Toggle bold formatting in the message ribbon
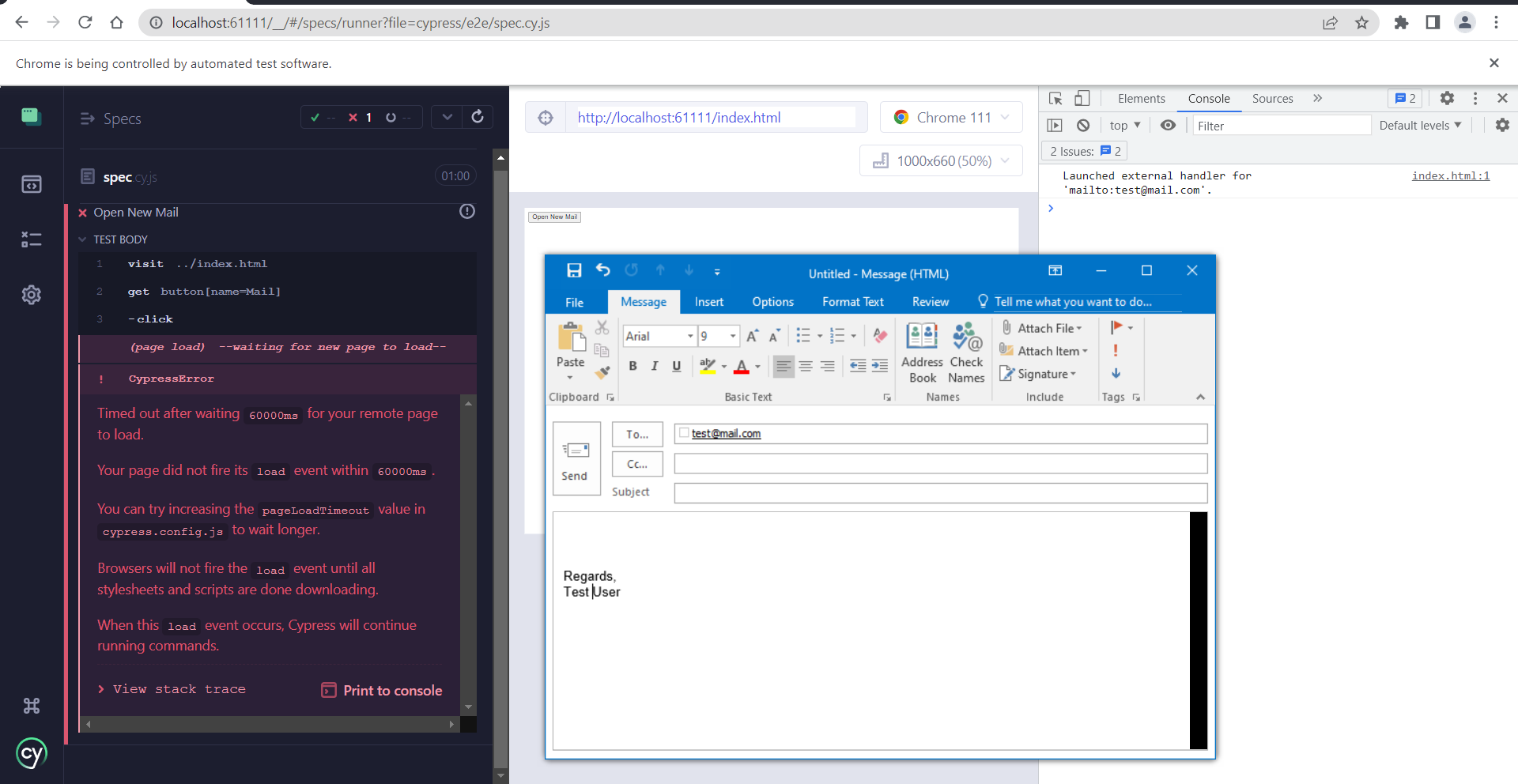This screenshot has height=784, width=1518. [632, 365]
